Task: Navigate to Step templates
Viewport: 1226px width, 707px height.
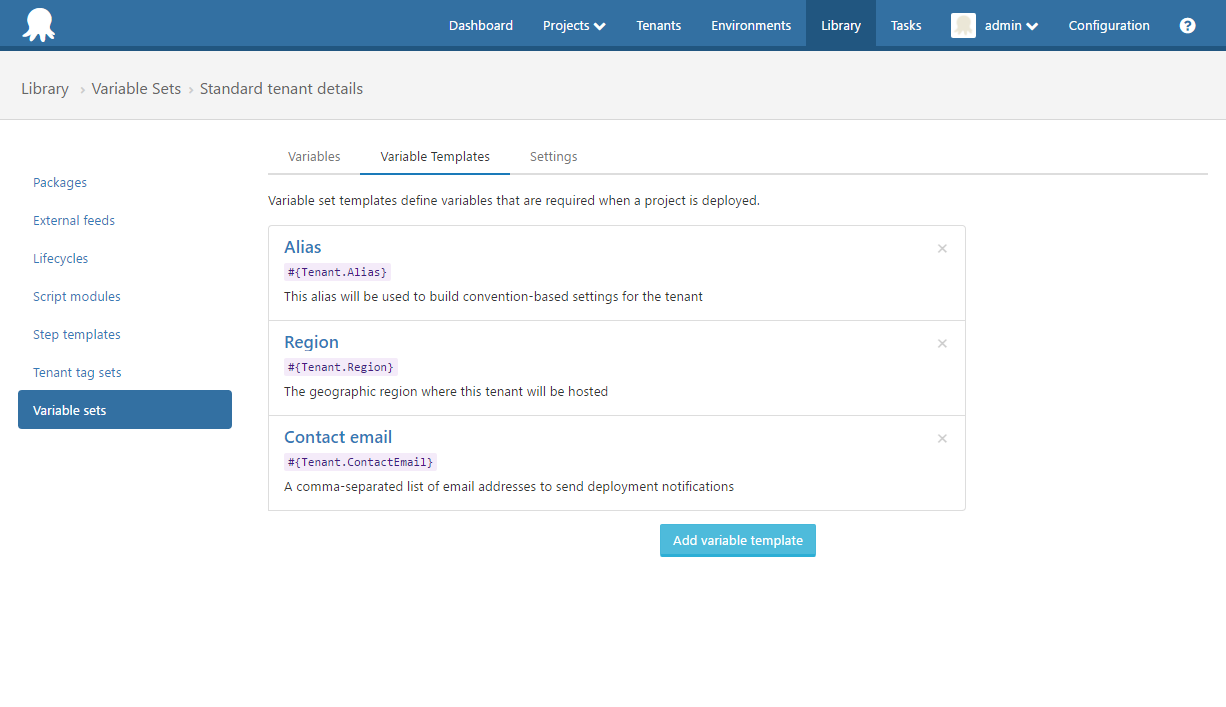Action: click(x=76, y=334)
